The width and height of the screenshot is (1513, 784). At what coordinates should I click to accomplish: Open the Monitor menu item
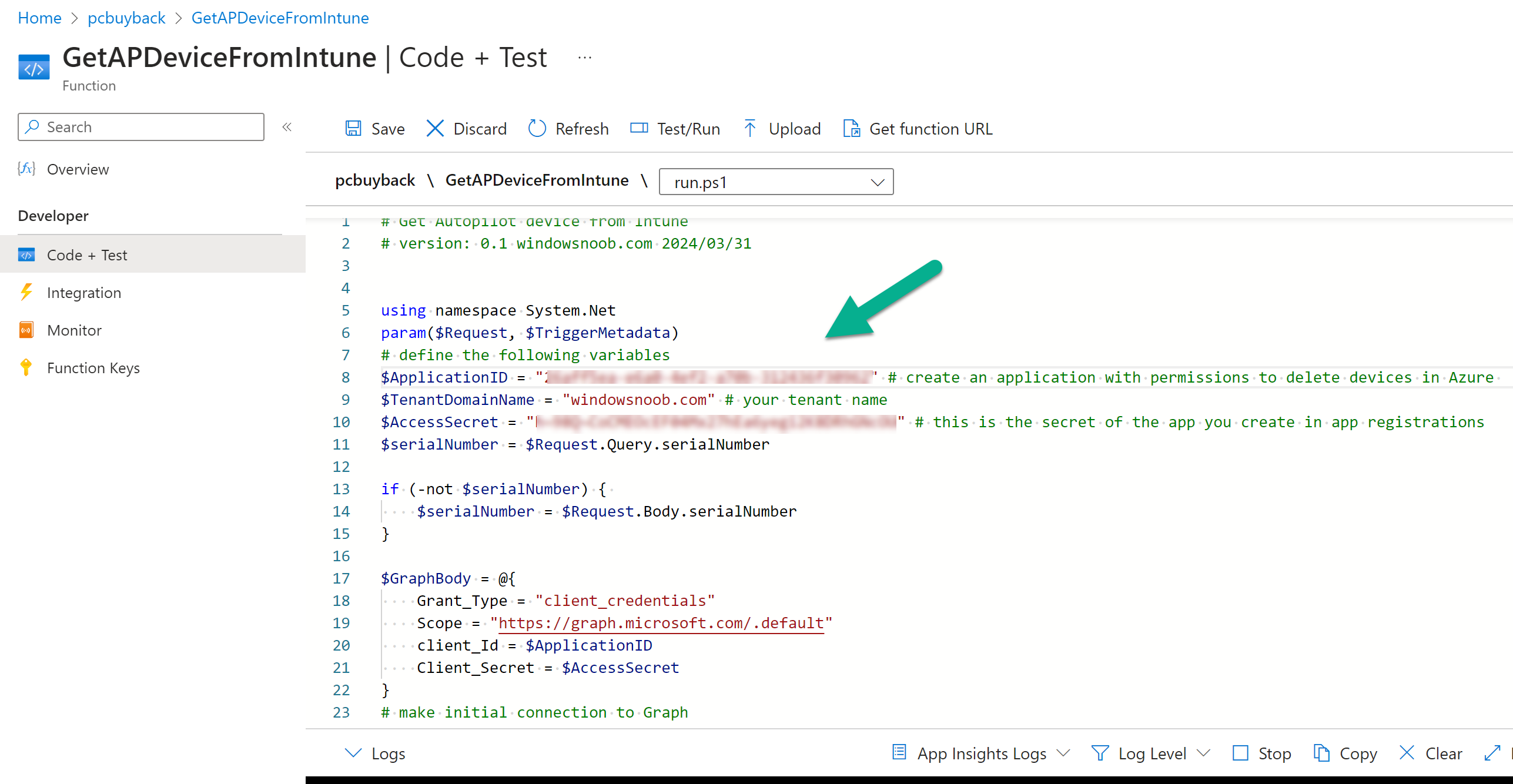pos(74,330)
